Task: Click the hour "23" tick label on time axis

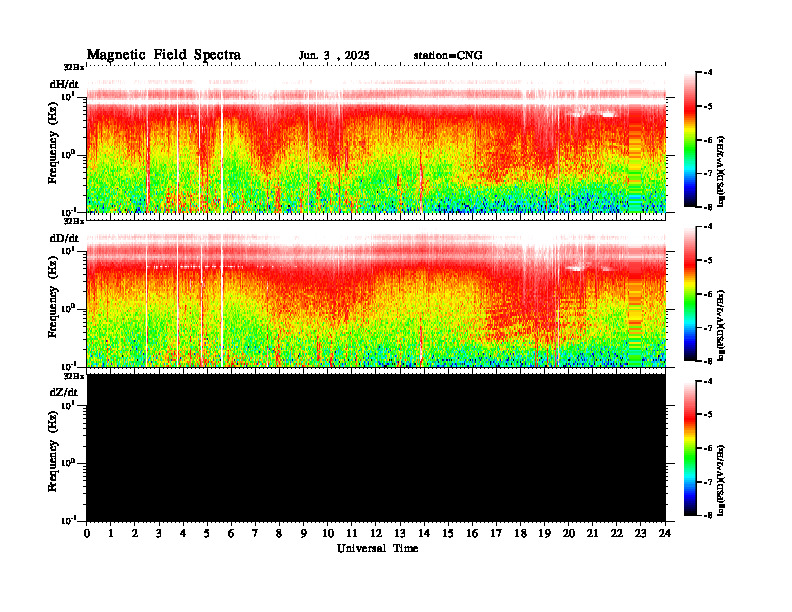Action: click(641, 533)
